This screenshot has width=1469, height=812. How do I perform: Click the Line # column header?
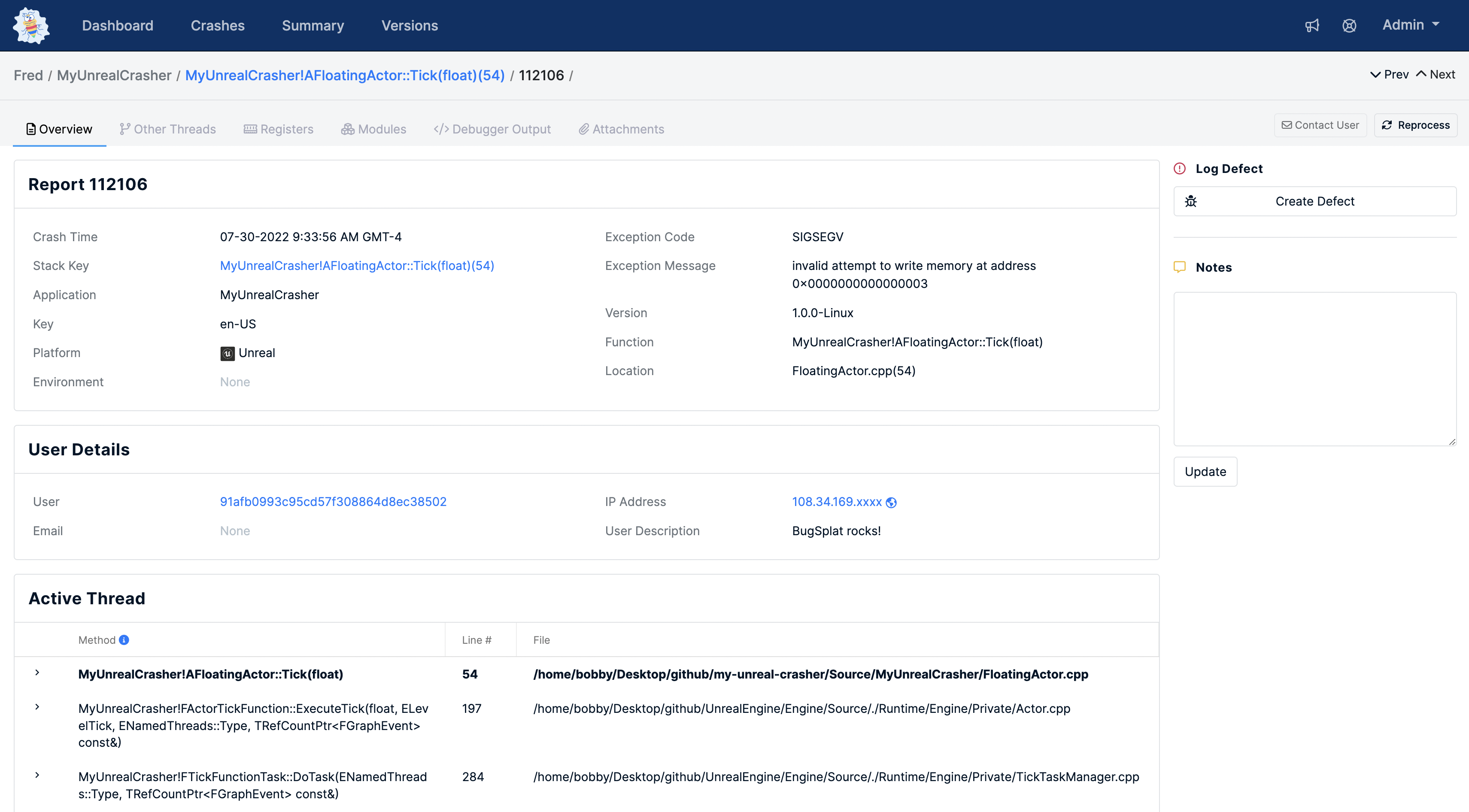tap(476, 640)
